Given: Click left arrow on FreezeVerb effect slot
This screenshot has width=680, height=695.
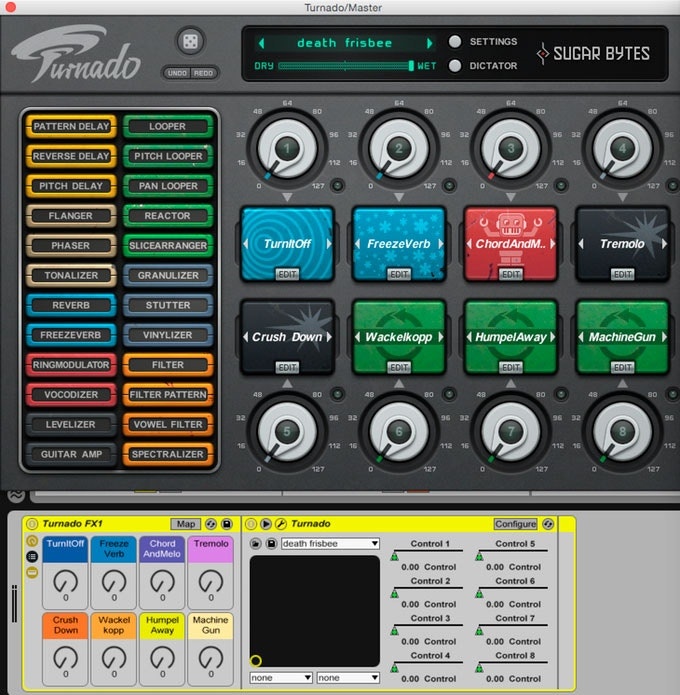Looking at the screenshot, I should point(357,244).
